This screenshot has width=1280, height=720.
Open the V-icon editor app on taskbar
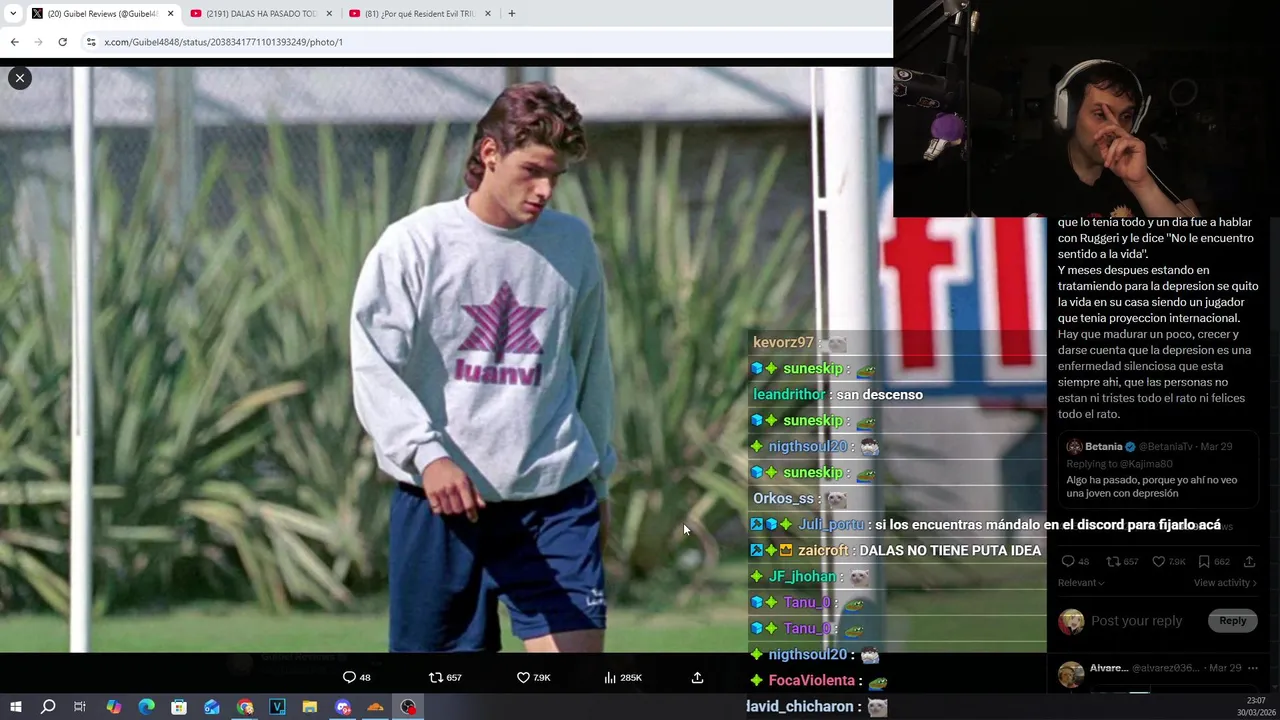point(277,707)
